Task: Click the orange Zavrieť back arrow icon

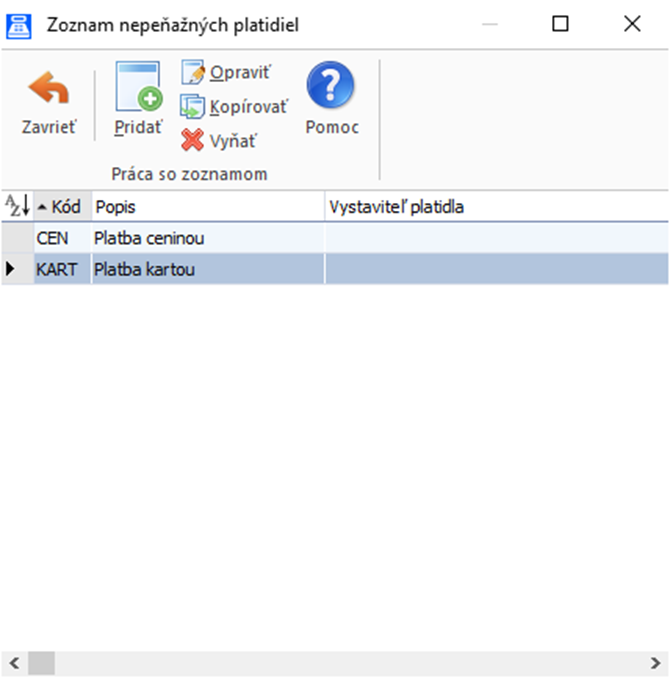Action: coord(48,90)
